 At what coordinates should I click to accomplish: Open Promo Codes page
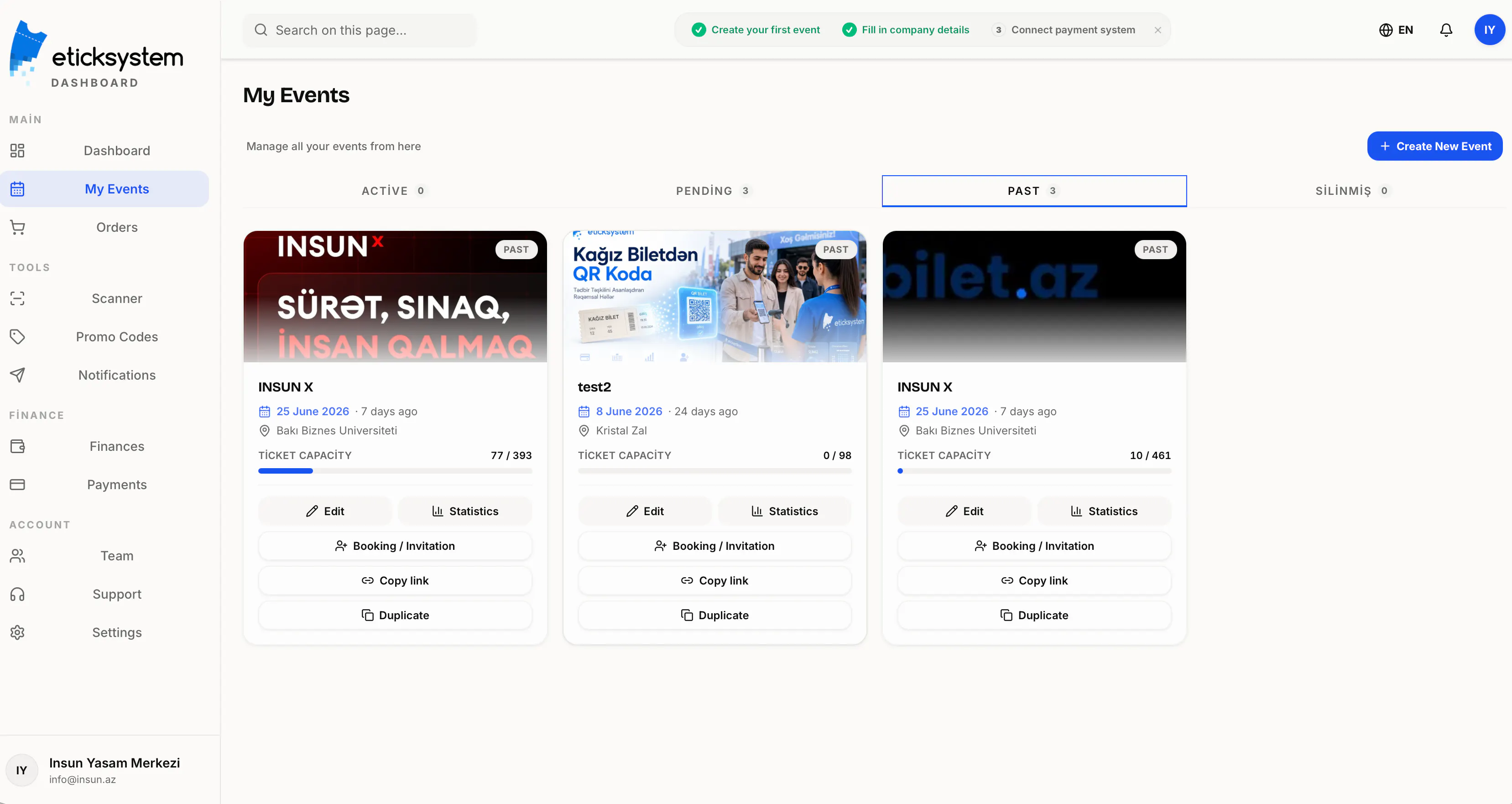(x=104, y=337)
